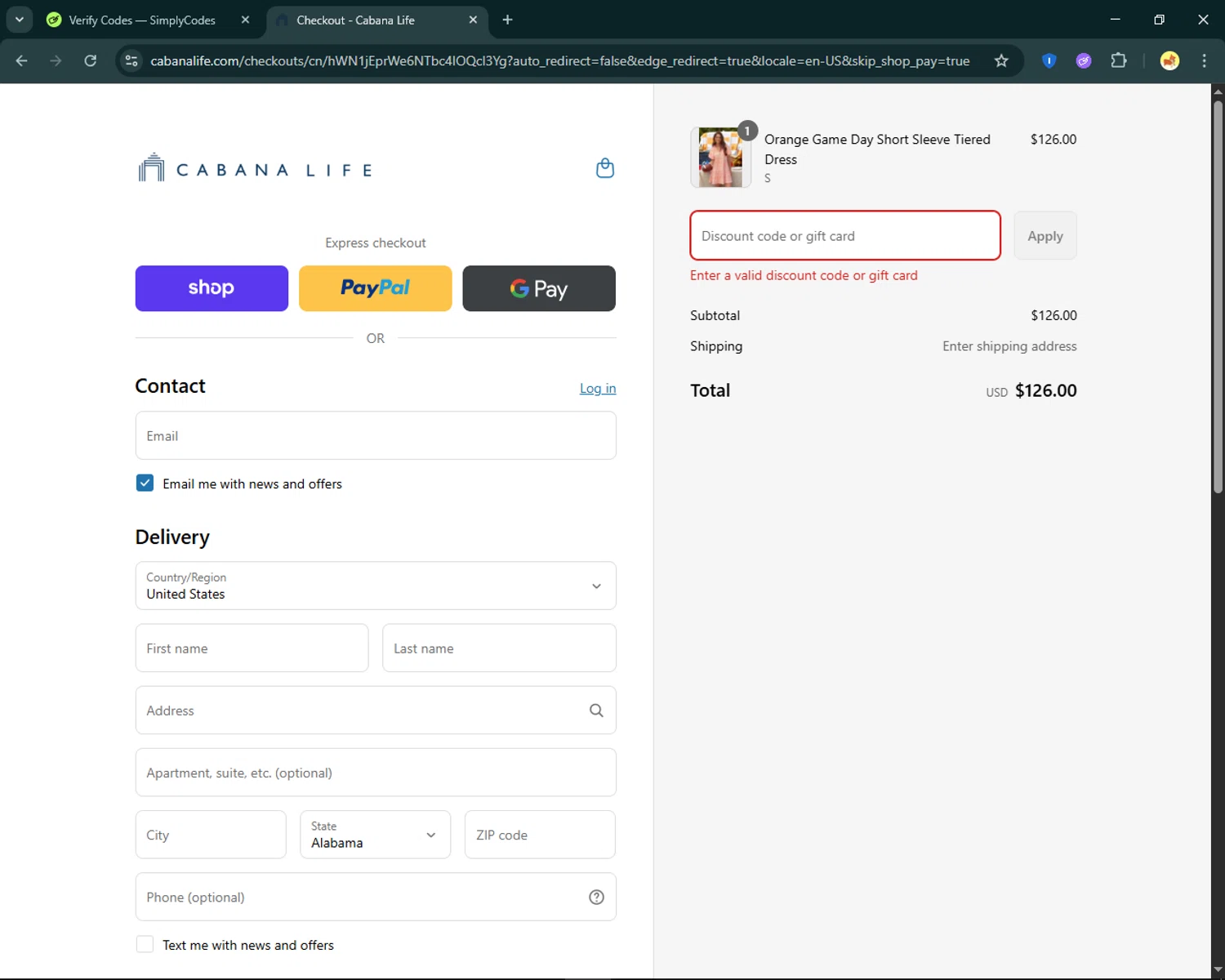Check Text me with news and offers
This screenshot has width=1225, height=980.
click(x=145, y=944)
